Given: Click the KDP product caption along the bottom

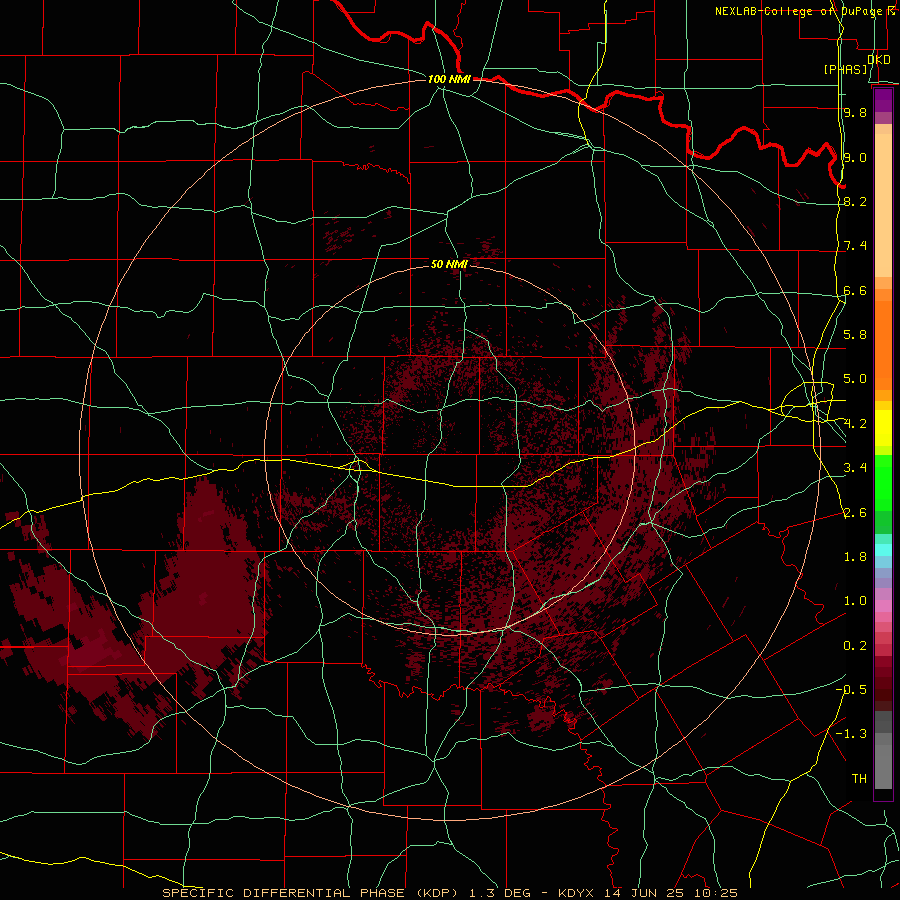Looking at the screenshot, I should click(449, 893).
